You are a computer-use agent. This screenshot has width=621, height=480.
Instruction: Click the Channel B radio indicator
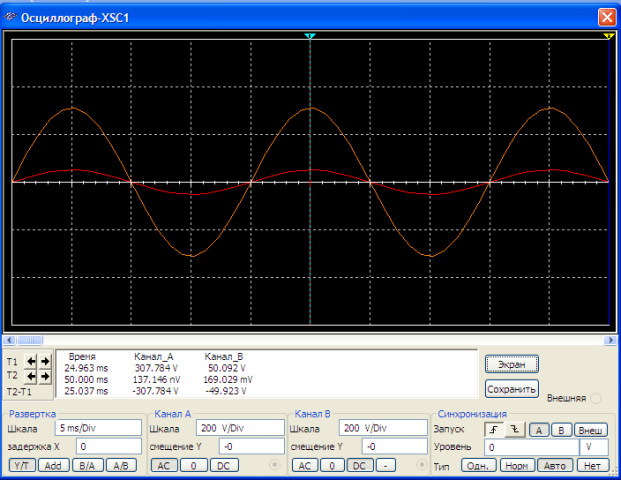(x=421, y=465)
